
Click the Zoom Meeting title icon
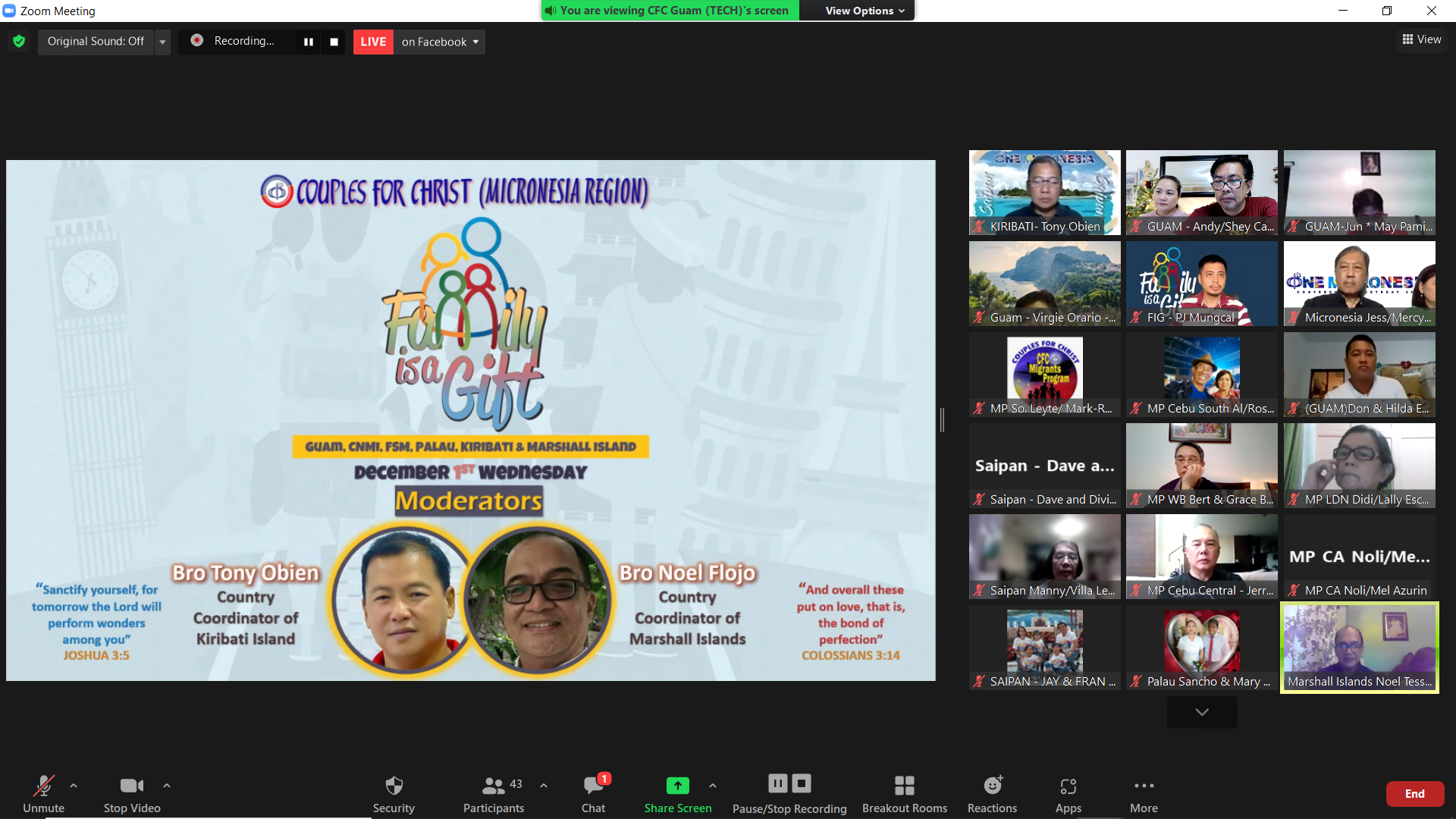coord(9,11)
